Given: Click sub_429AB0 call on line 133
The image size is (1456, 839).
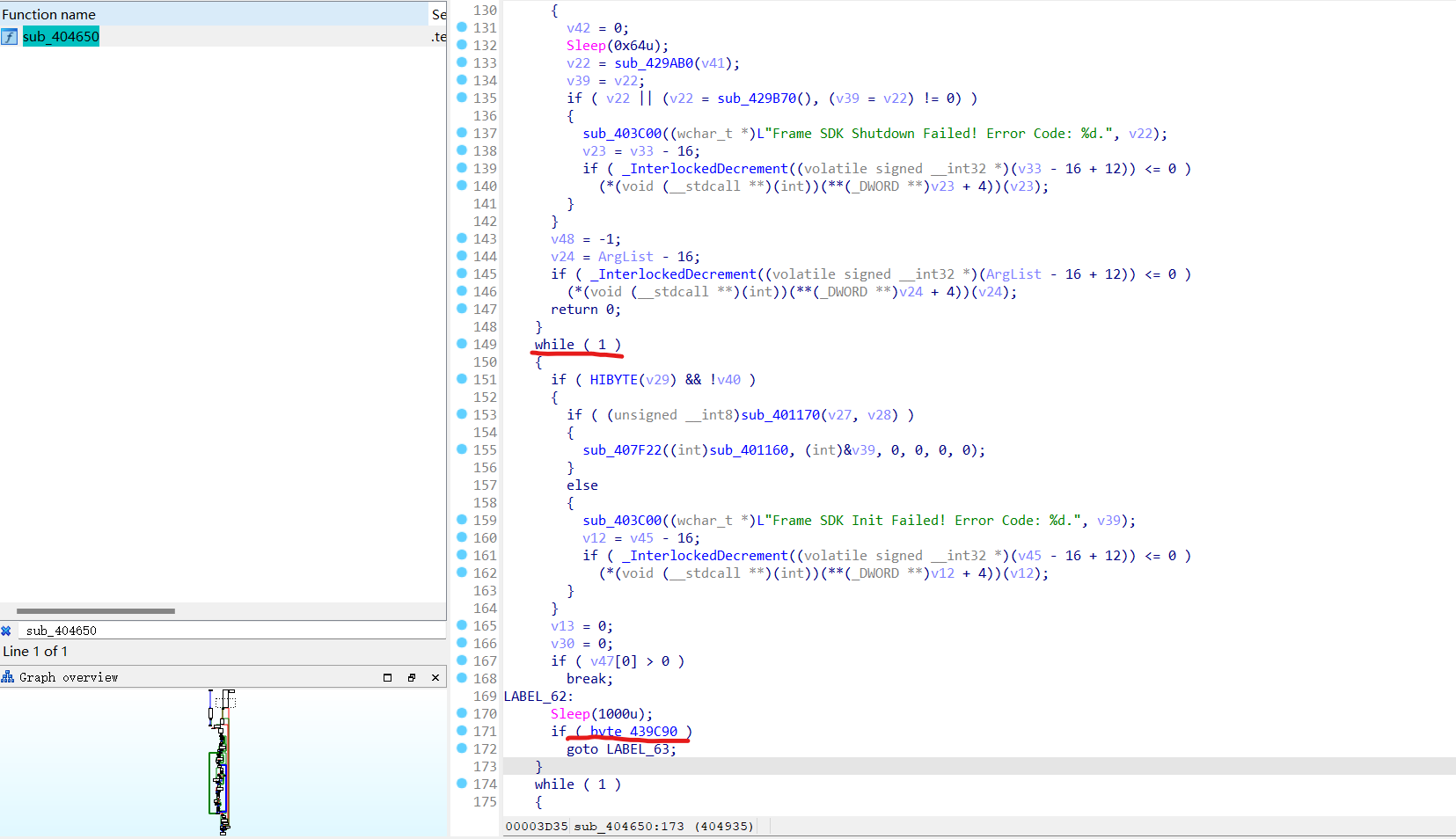Looking at the screenshot, I should tap(653, 63).
